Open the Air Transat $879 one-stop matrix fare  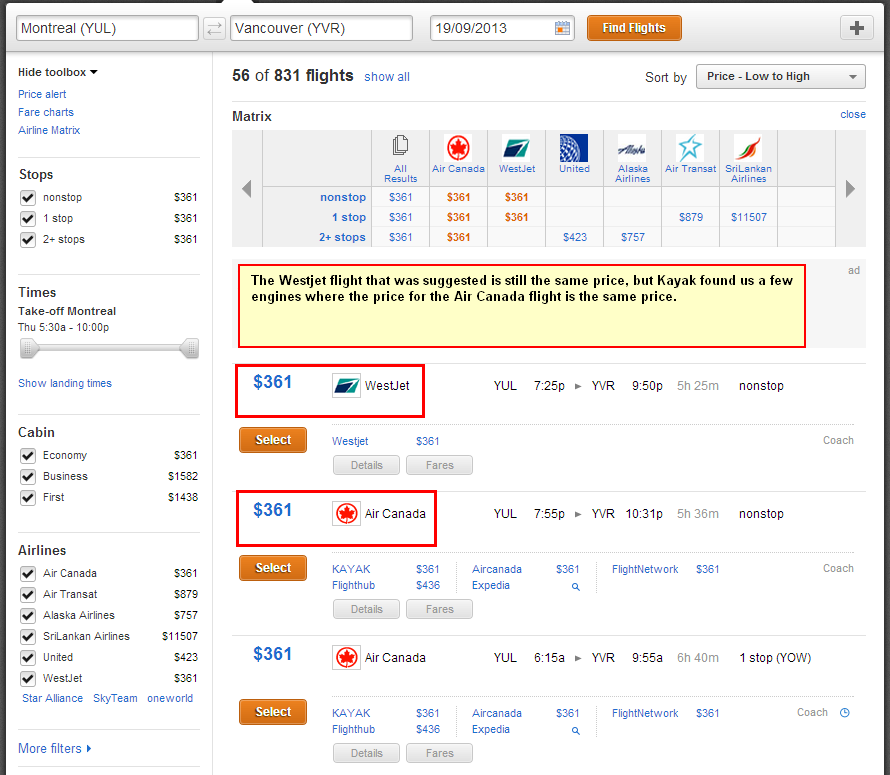[691, 217]
